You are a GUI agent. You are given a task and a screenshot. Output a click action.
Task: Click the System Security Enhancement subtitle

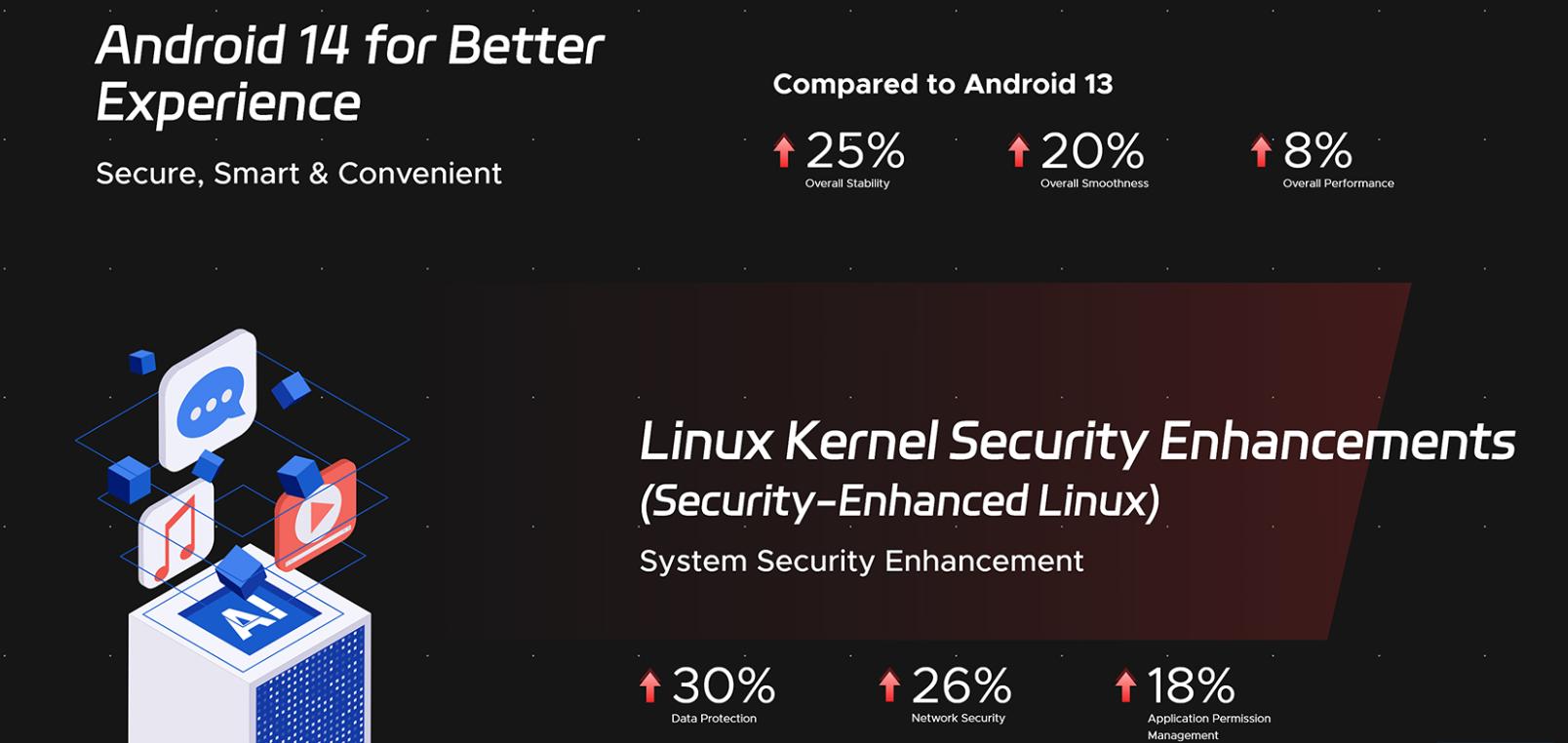(861, 562)
